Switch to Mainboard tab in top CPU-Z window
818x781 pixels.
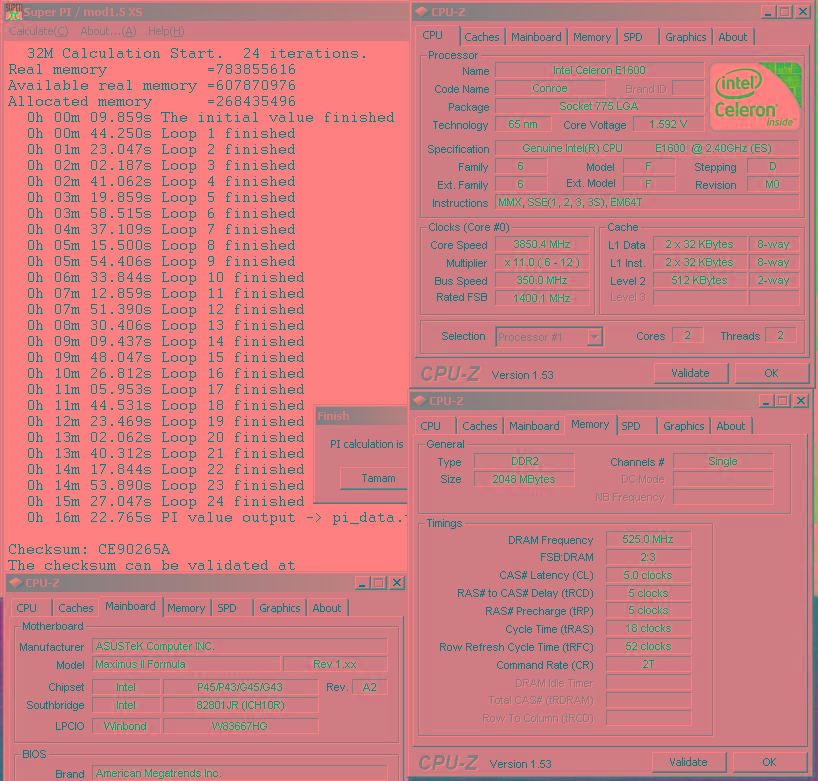coord(536,37)
